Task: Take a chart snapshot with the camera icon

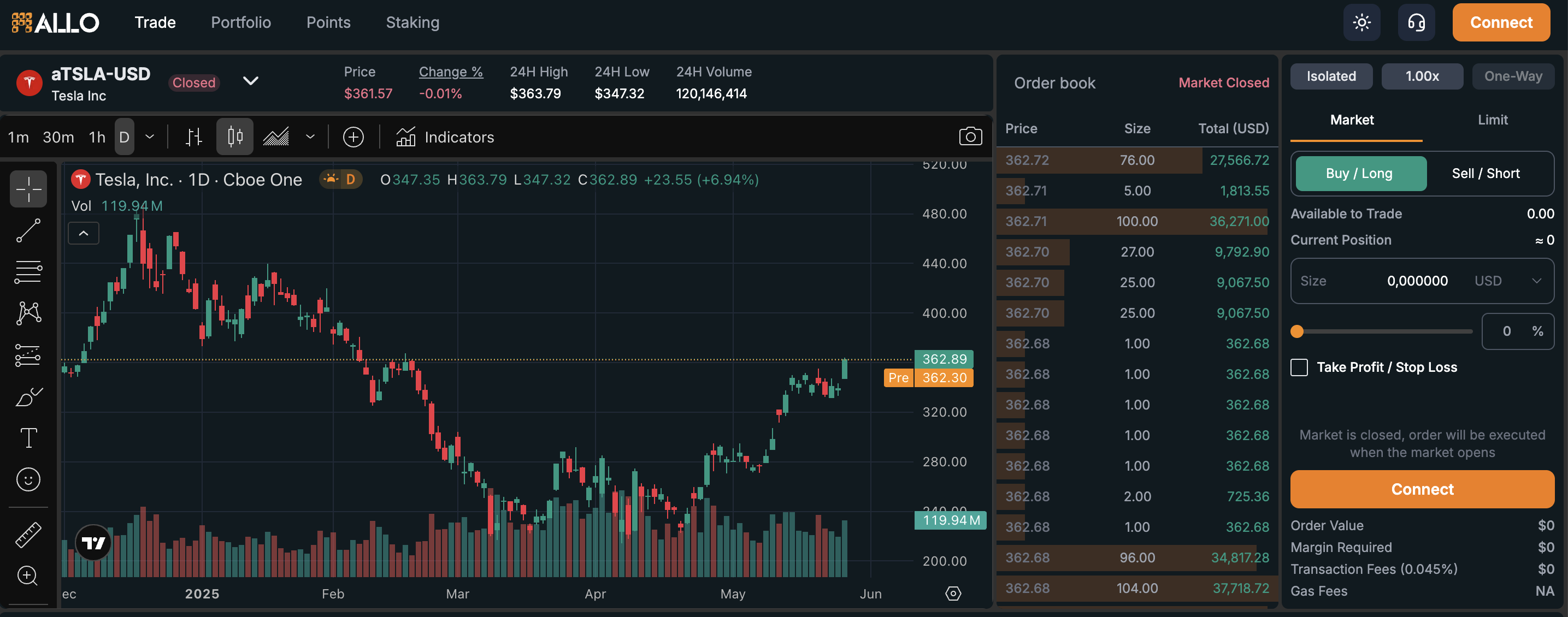Action: click(x=970, y=137)
